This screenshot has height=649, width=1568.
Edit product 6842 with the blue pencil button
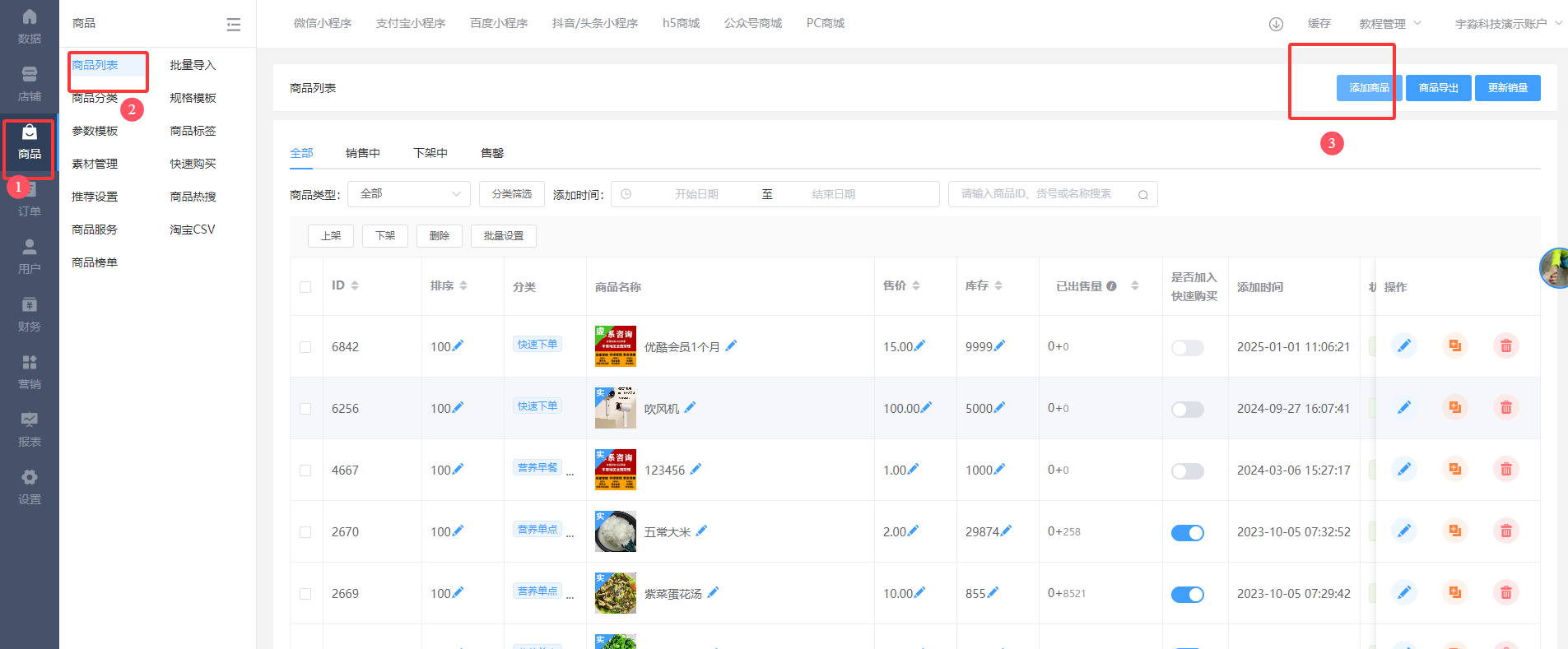[1404, 345]
